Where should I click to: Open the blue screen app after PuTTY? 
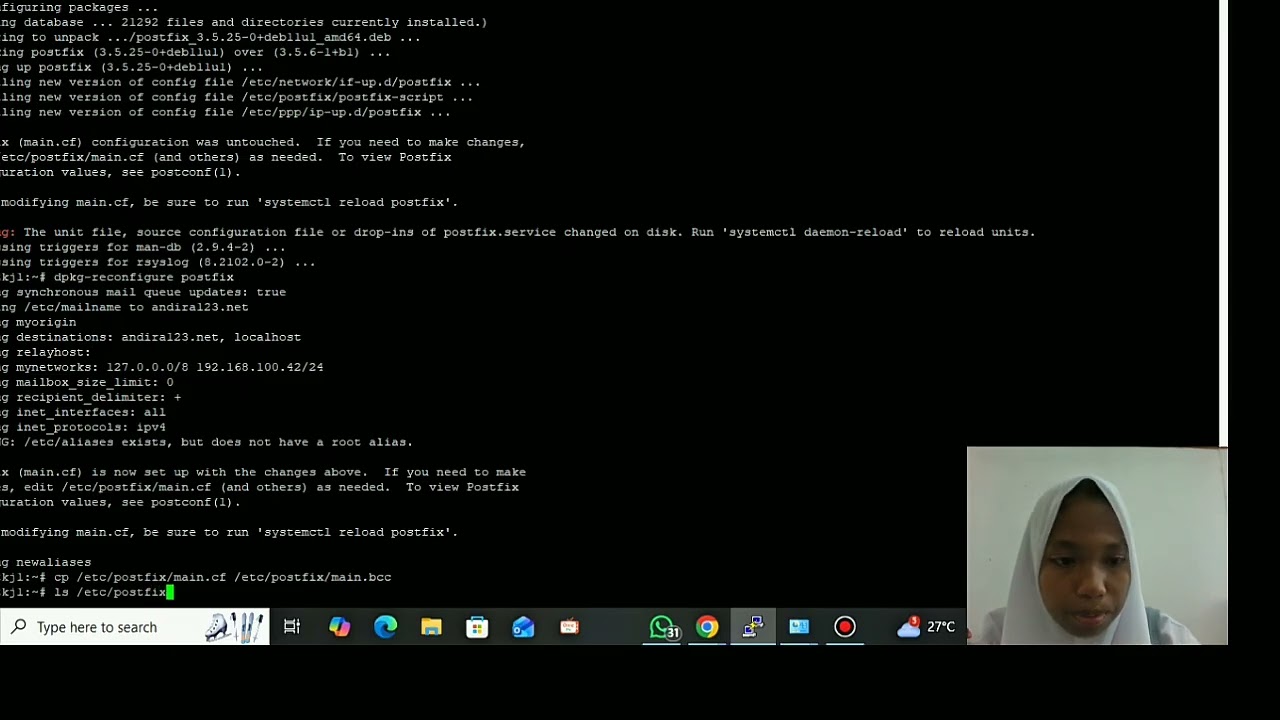pos(799,627)
